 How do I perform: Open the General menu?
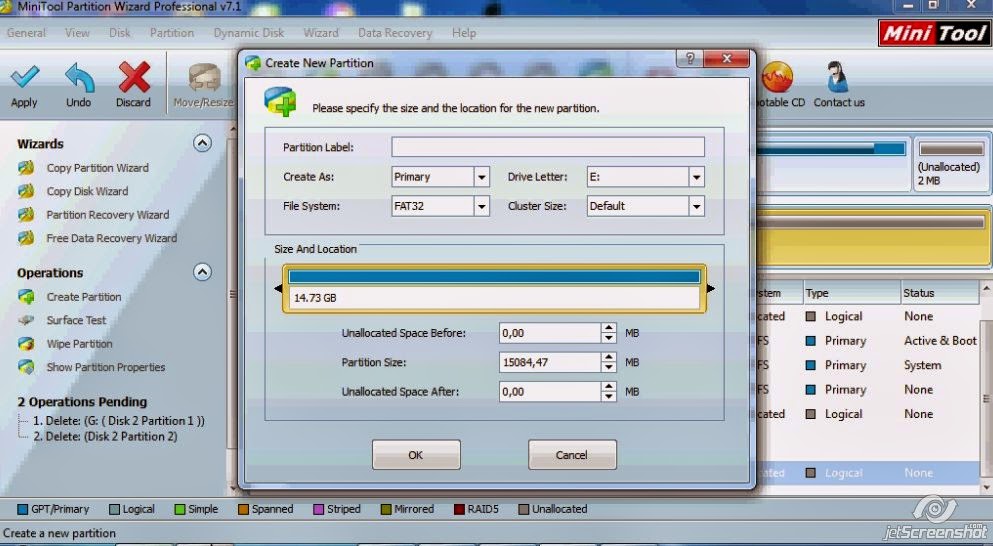[x=26, y=33]
